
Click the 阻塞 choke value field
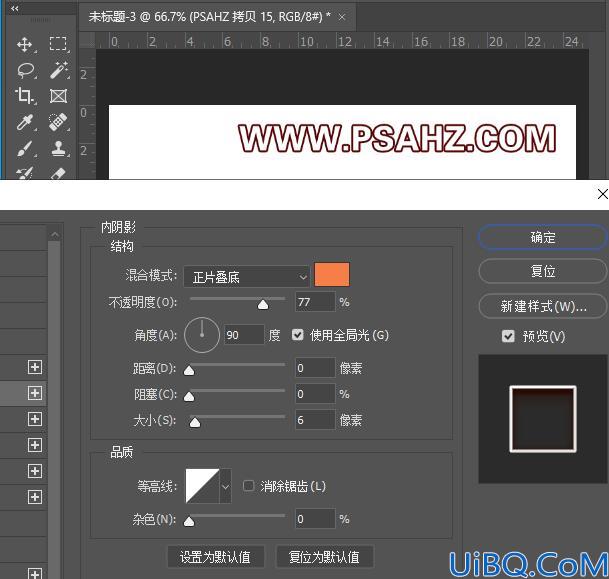[315, 393]
